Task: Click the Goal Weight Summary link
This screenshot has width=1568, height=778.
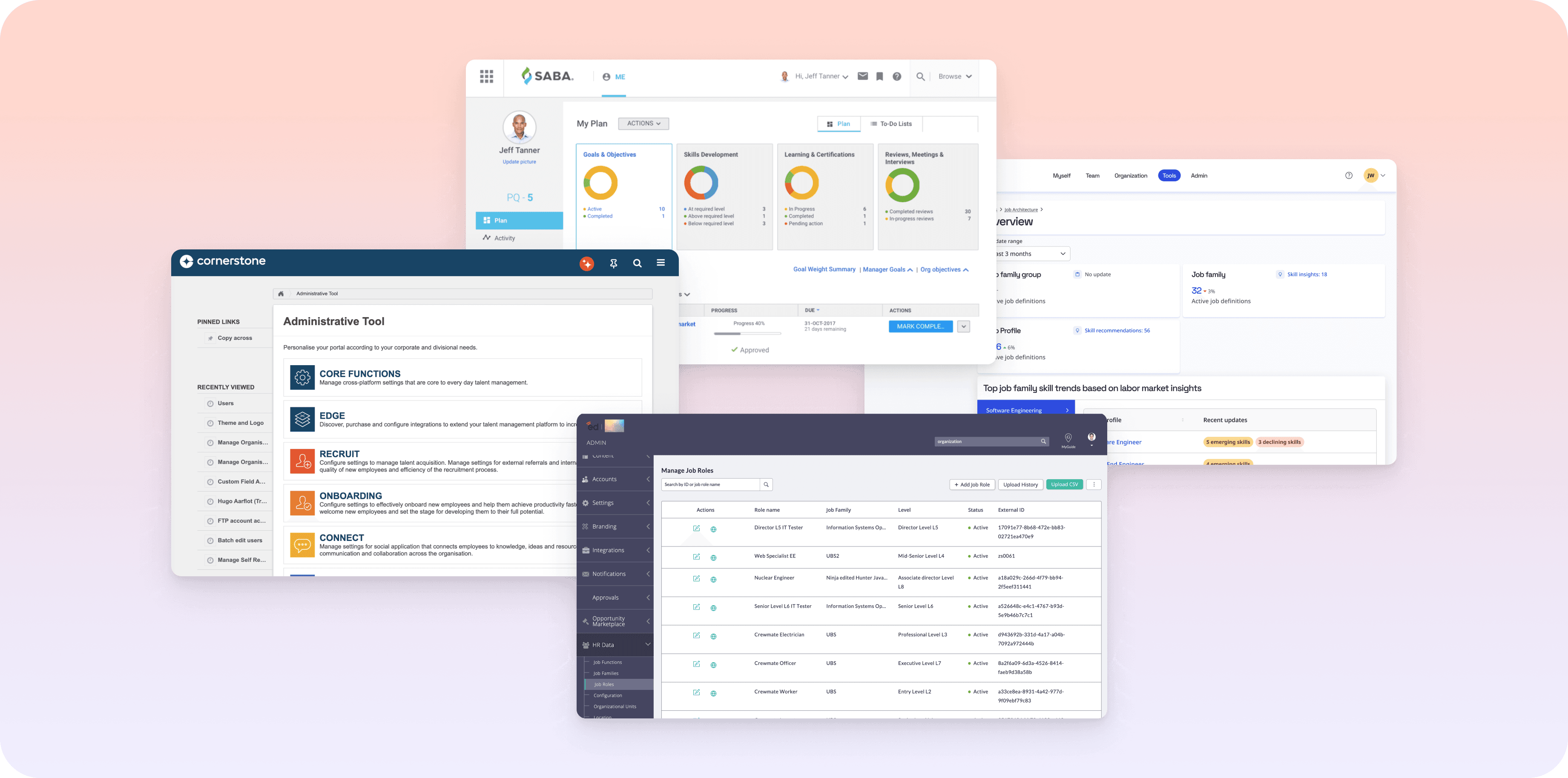Action: [824, 269]
